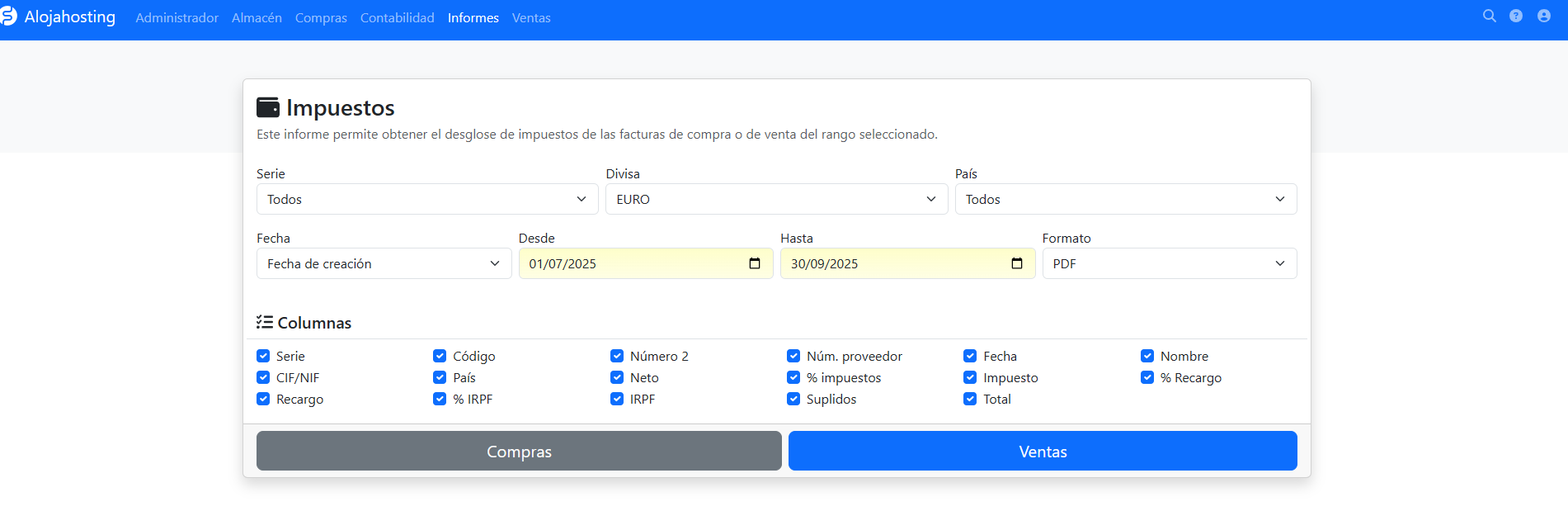
Task: Open the user account icon menu
Action: (1543, 16)
